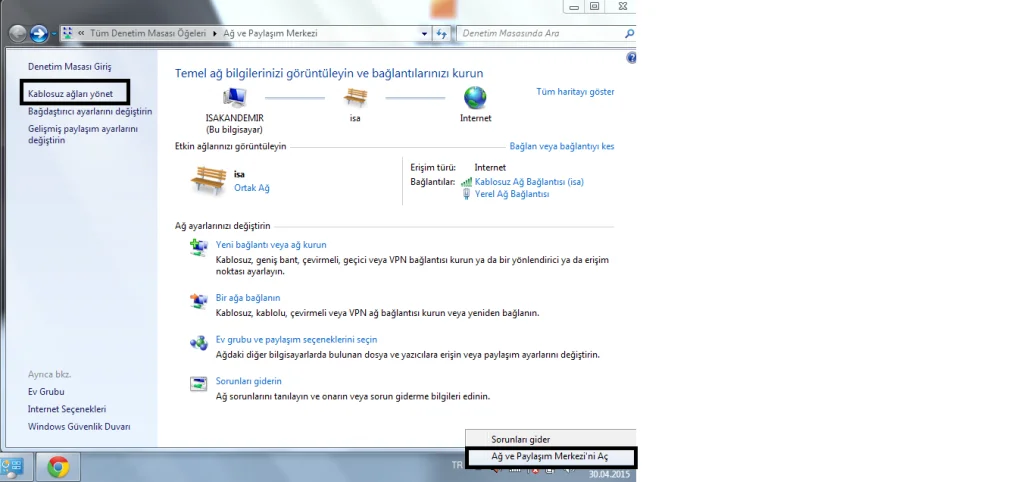Click the help question mark icon

point(631,59)
